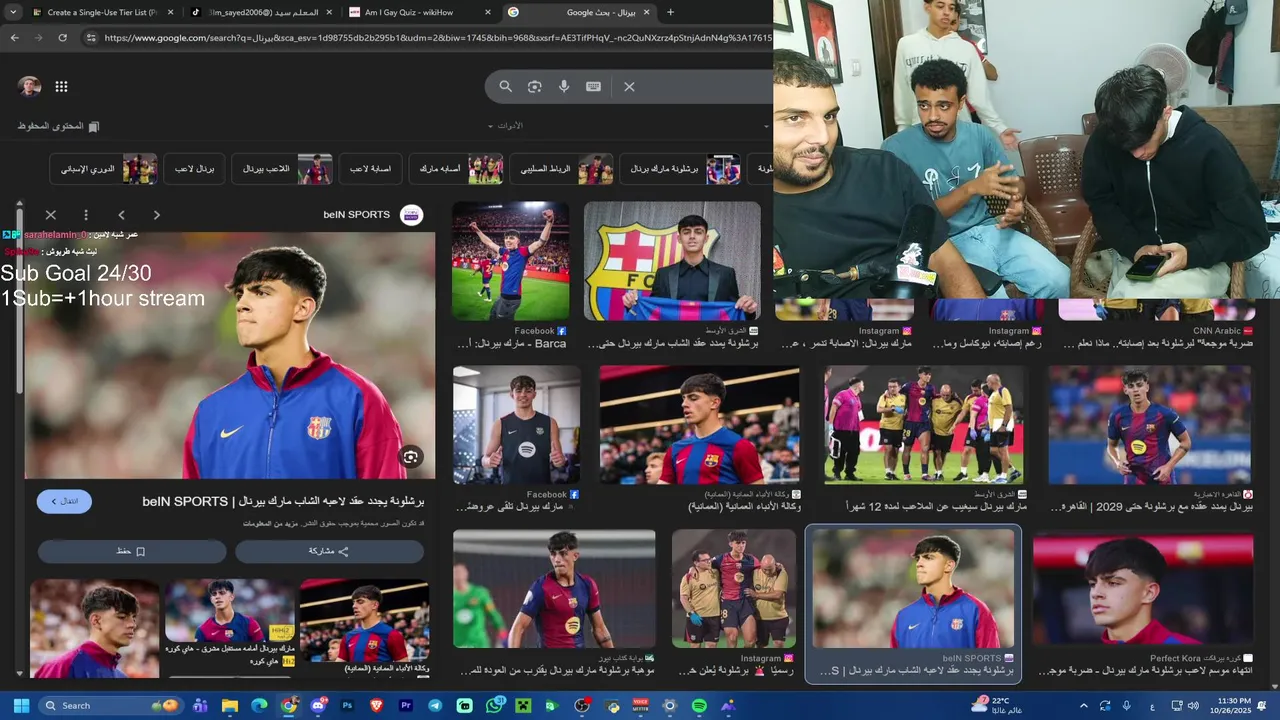Viewport: 1280px width, 720px height.
Task: Select أصابه مارك suggestion chip
Action: (456, 169)
